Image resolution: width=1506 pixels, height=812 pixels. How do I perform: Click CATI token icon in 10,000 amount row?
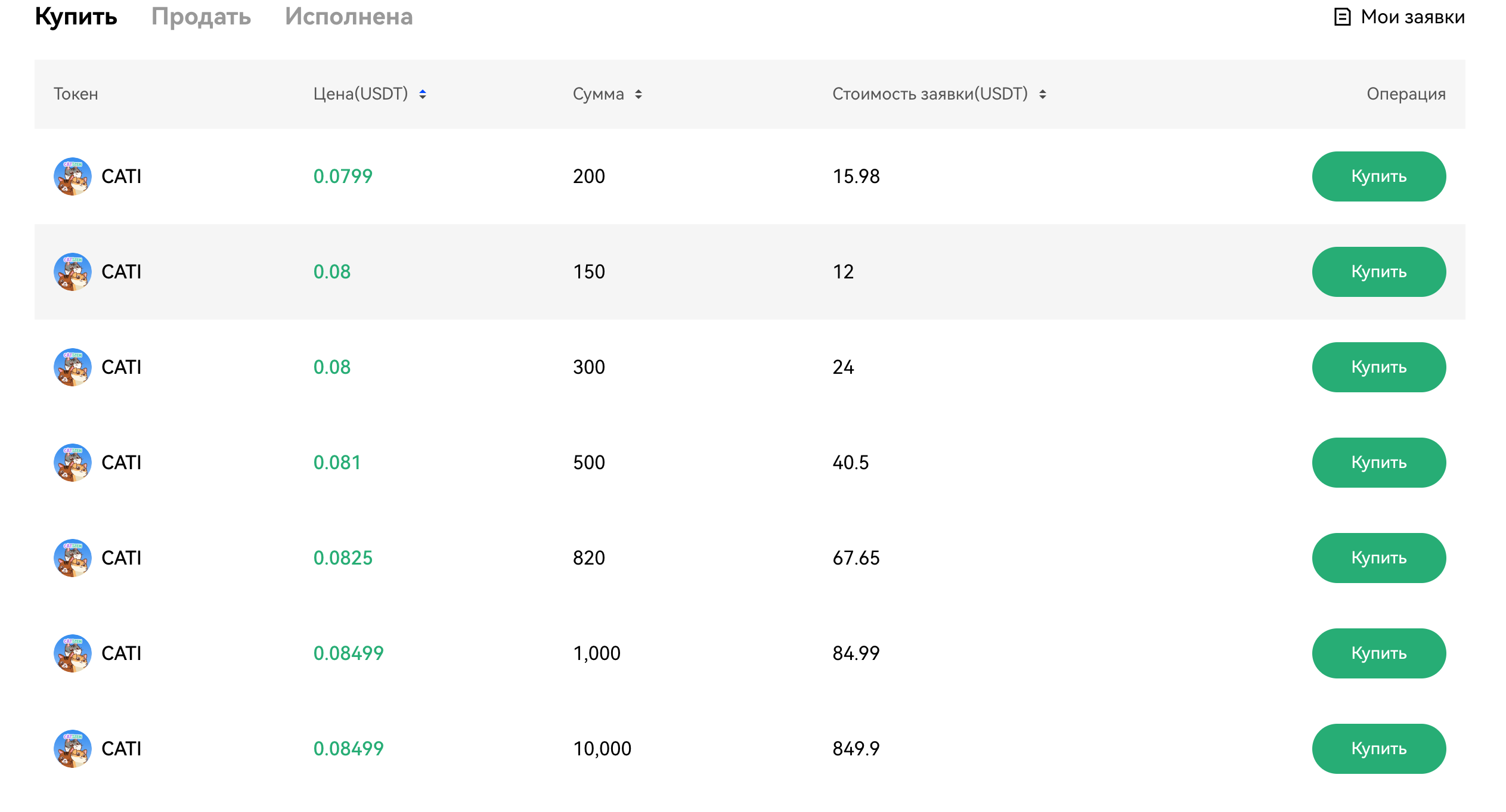point(73,749)
